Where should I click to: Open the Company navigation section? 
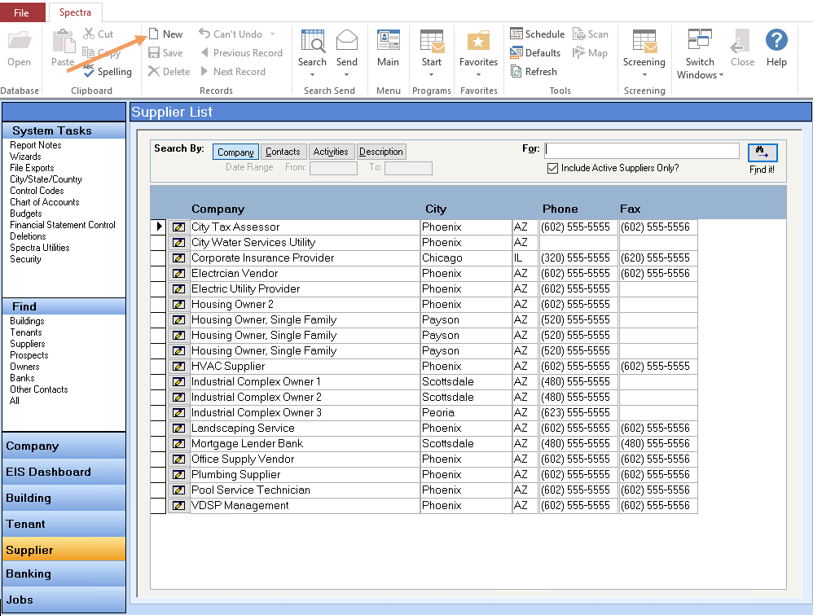coord(64,446)
